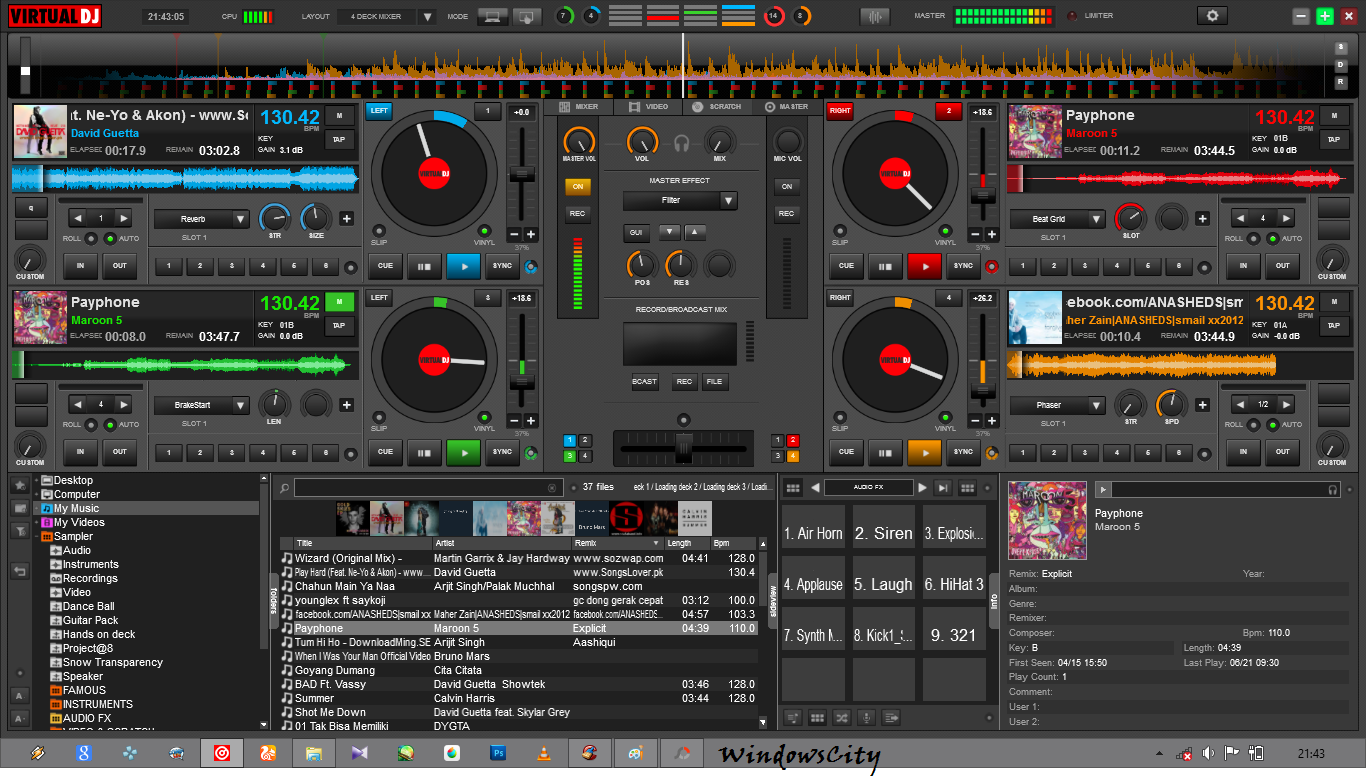Click the back arrow icon in browser sidebar
This screenshot has width=1368, height=784.
[x=20, y=570]
